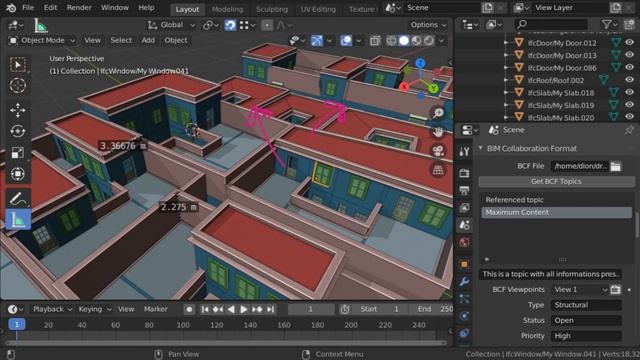Browse for BCF file folder icon
Viewport: 640px width, 360px height.
coord(616,166)
